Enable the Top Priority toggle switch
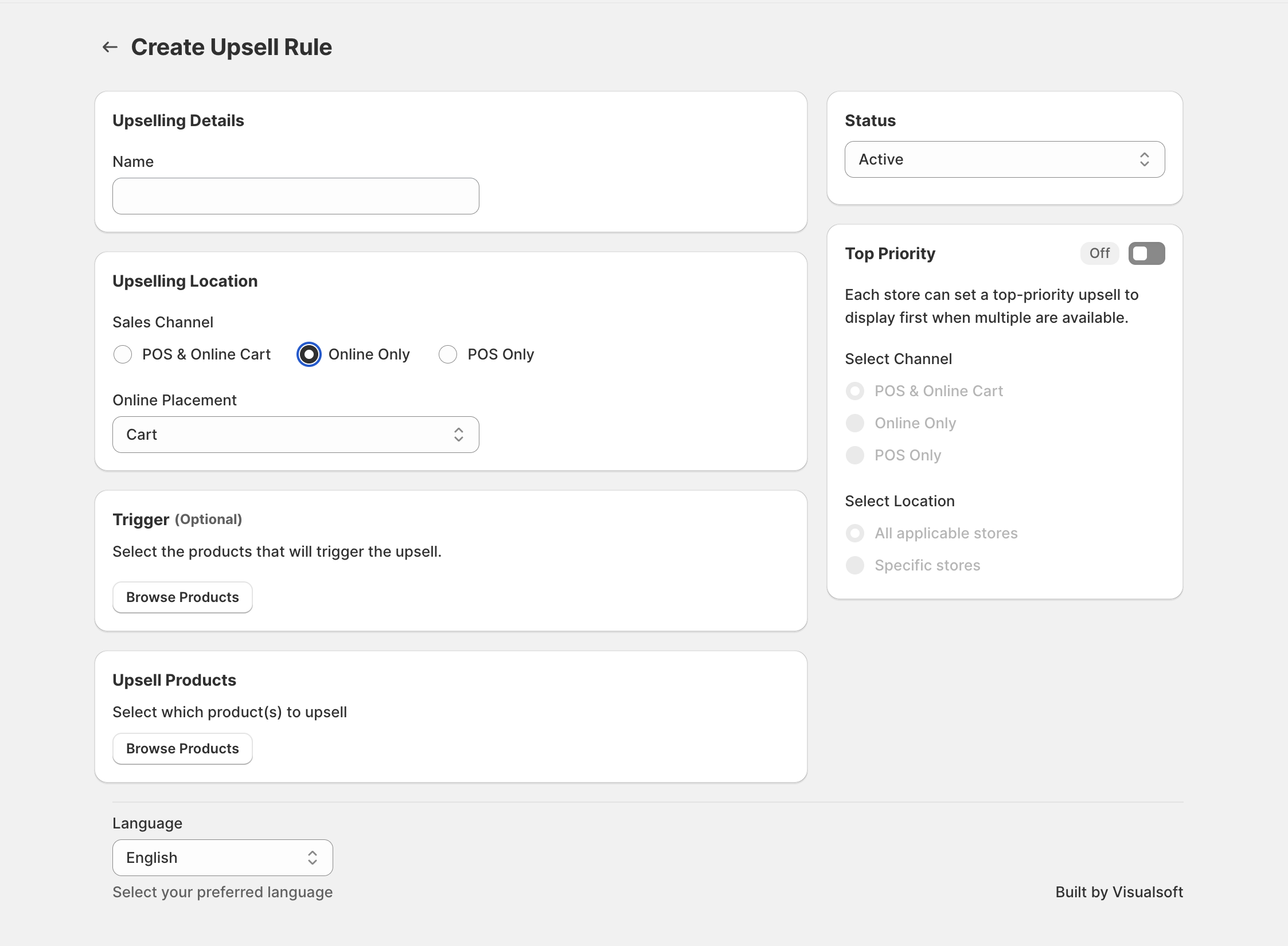Viewport: 1288px width, 946px height. pyautogui.click(x=1146, y=253)
